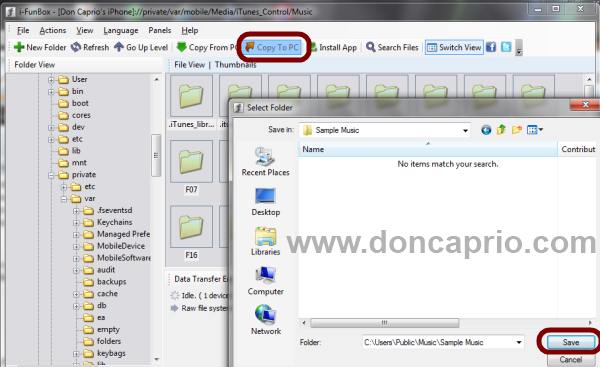Select the MobileDevice folder
The image size is (600, 367).
[121, 246]
